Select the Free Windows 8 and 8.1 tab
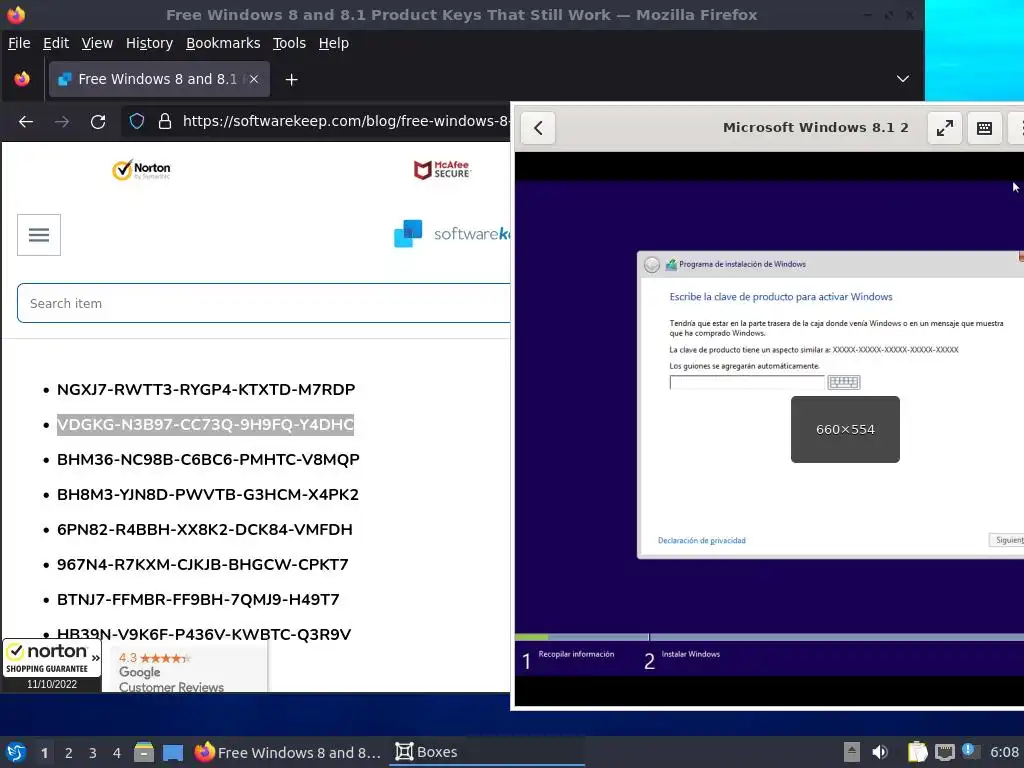Screen dimensions: 1024x768 coord(159,79)
